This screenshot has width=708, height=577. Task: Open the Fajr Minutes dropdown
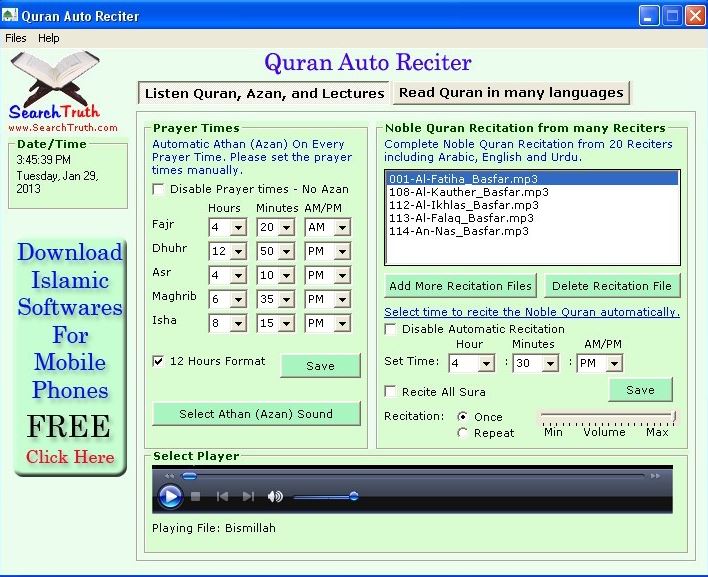[286, 228]
